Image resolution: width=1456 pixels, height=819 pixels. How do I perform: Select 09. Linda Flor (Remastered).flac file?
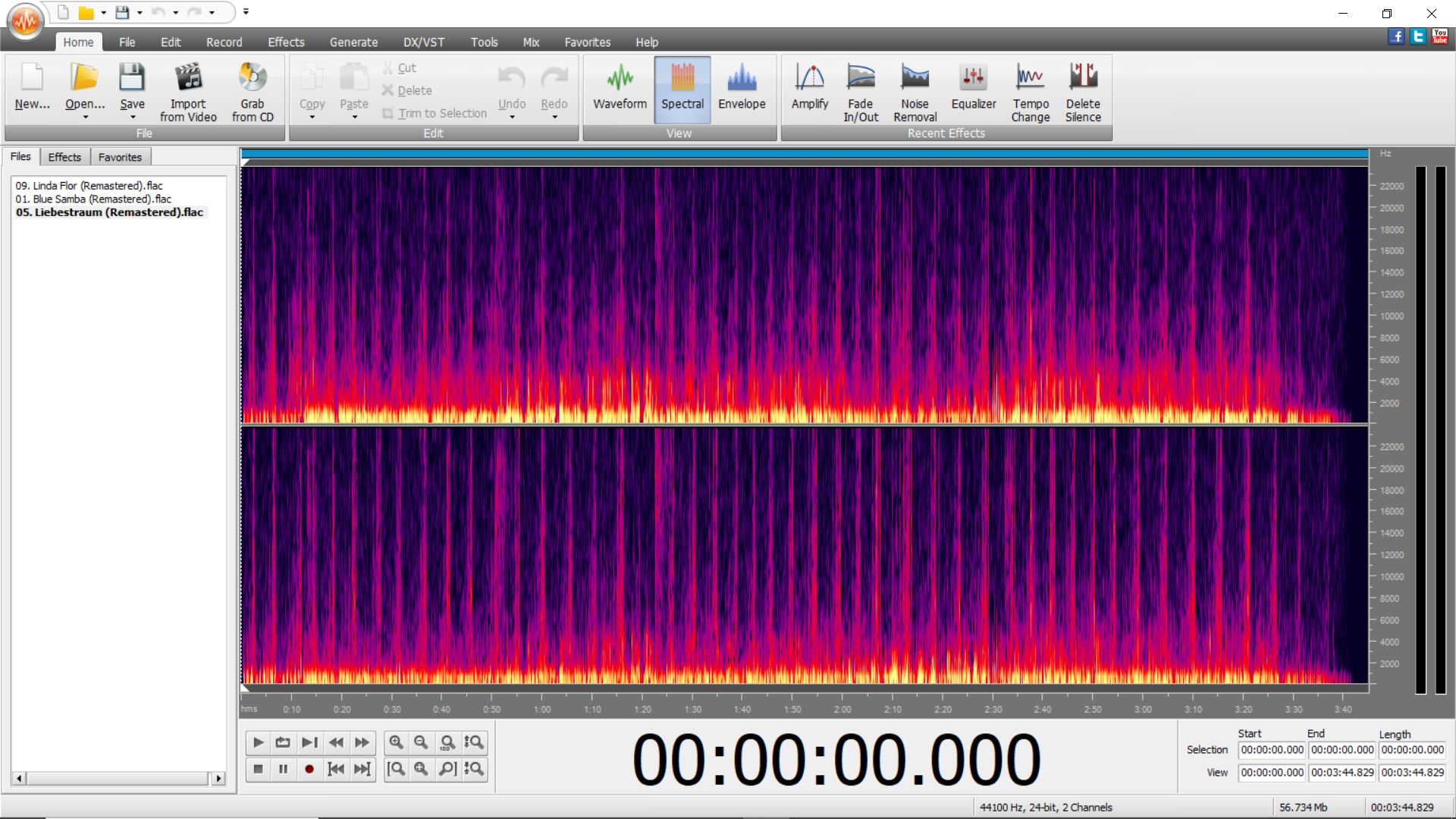[89, 185]
